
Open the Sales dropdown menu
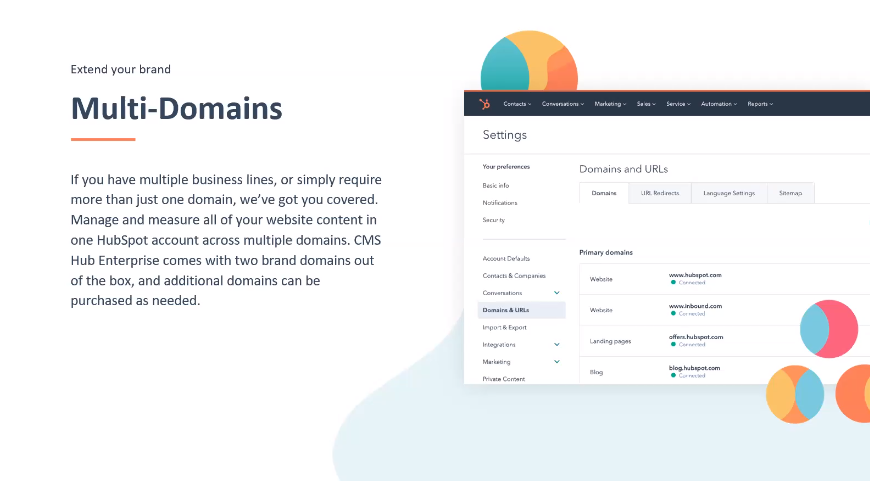(646, 104)
